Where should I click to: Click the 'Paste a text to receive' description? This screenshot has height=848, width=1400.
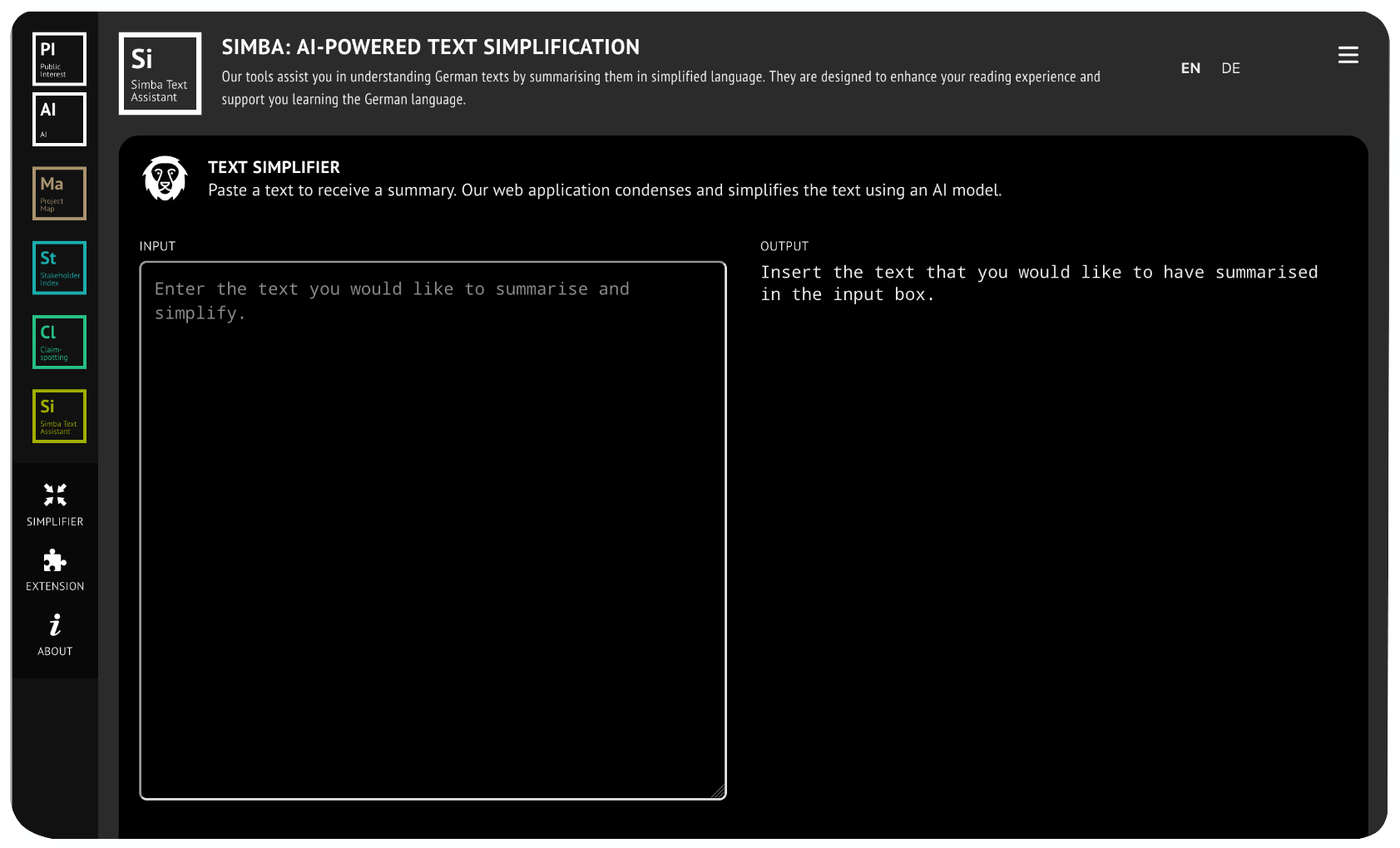(605, 190)
